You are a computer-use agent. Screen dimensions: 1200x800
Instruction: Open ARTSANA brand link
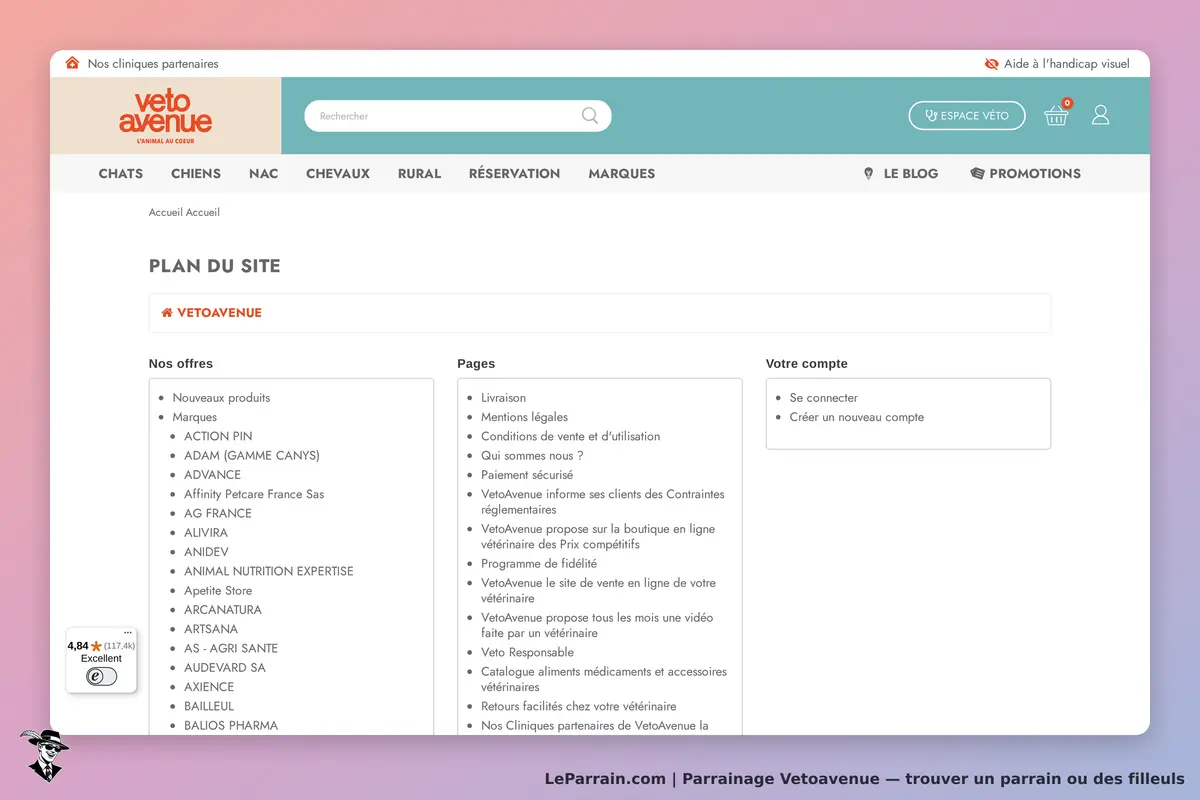click(x=211, y=629)
